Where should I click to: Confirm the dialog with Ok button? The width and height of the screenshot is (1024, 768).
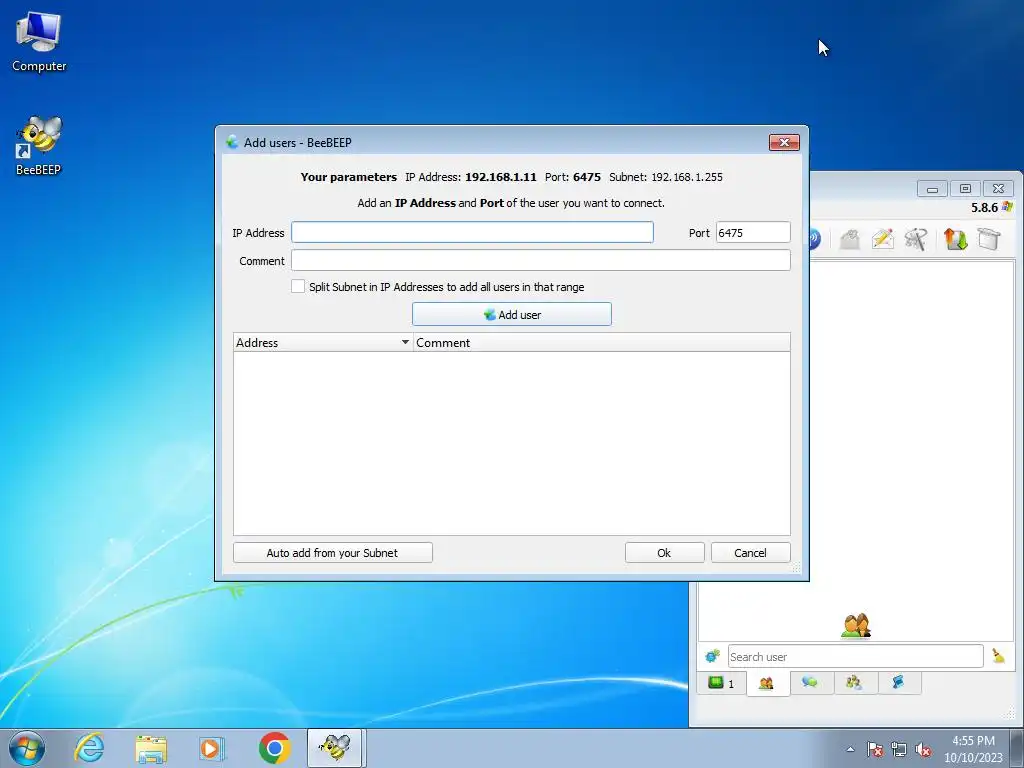pos(664,552)
